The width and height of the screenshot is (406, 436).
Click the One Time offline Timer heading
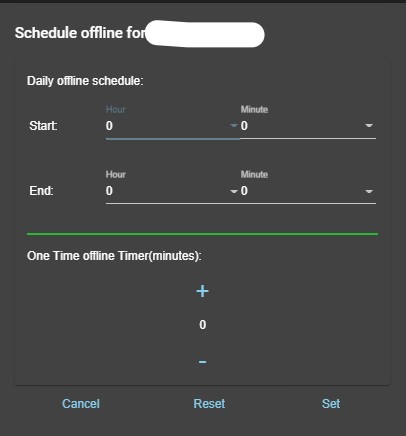(x=114, y=256)
